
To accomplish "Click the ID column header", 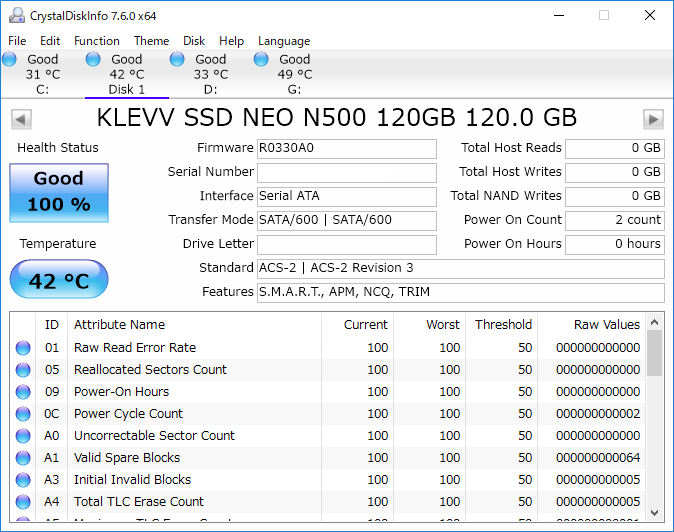I will pos(52,324).
